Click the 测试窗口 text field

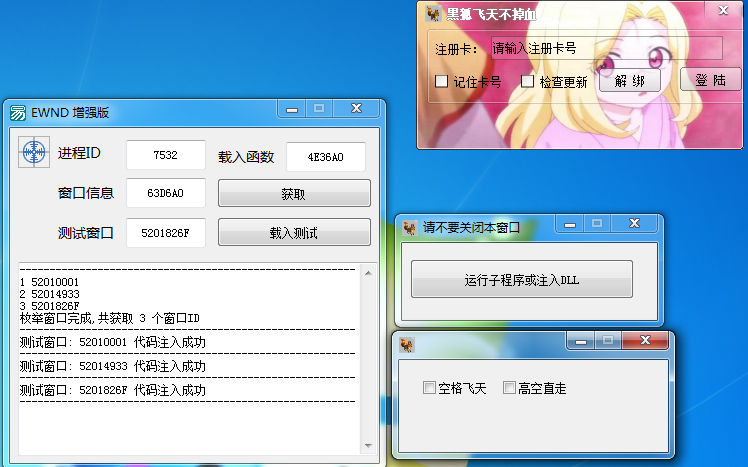pyautogui.click(x=166, y=233)
